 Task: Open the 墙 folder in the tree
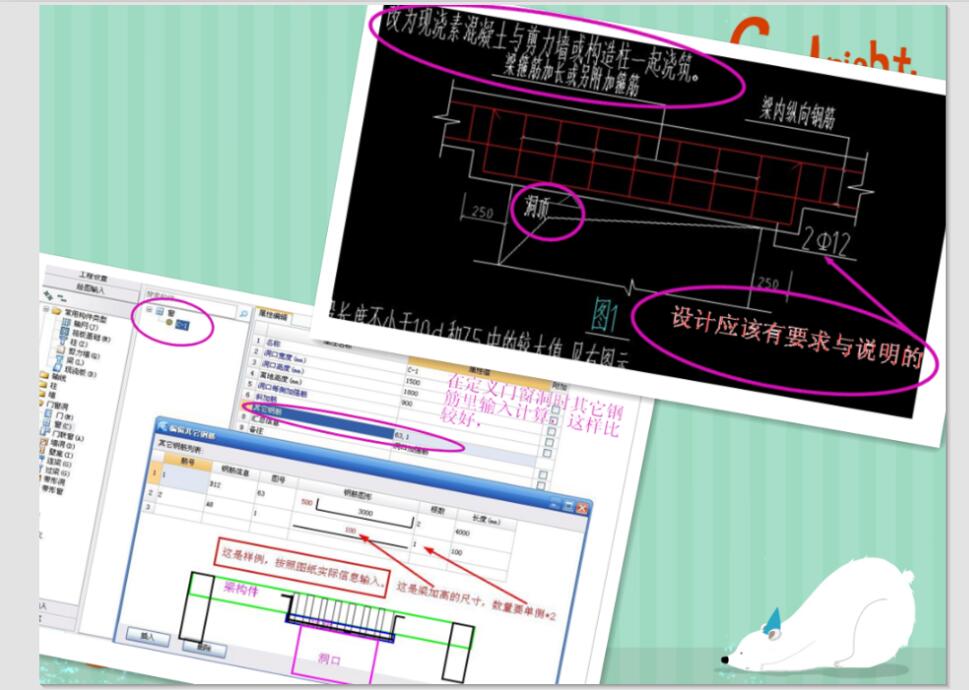(x=47, y=394)
